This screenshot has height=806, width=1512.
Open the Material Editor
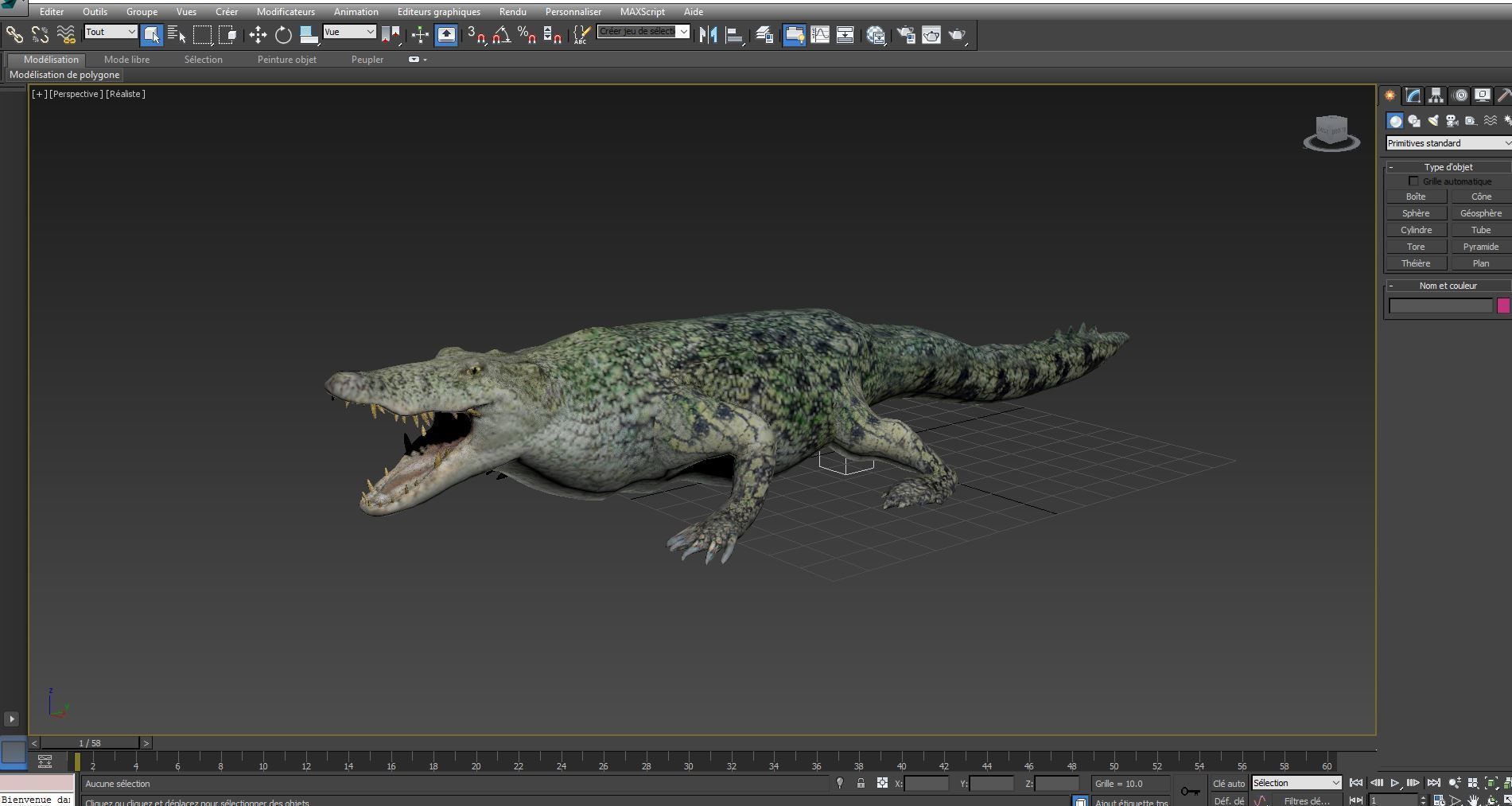click(876, 34)
